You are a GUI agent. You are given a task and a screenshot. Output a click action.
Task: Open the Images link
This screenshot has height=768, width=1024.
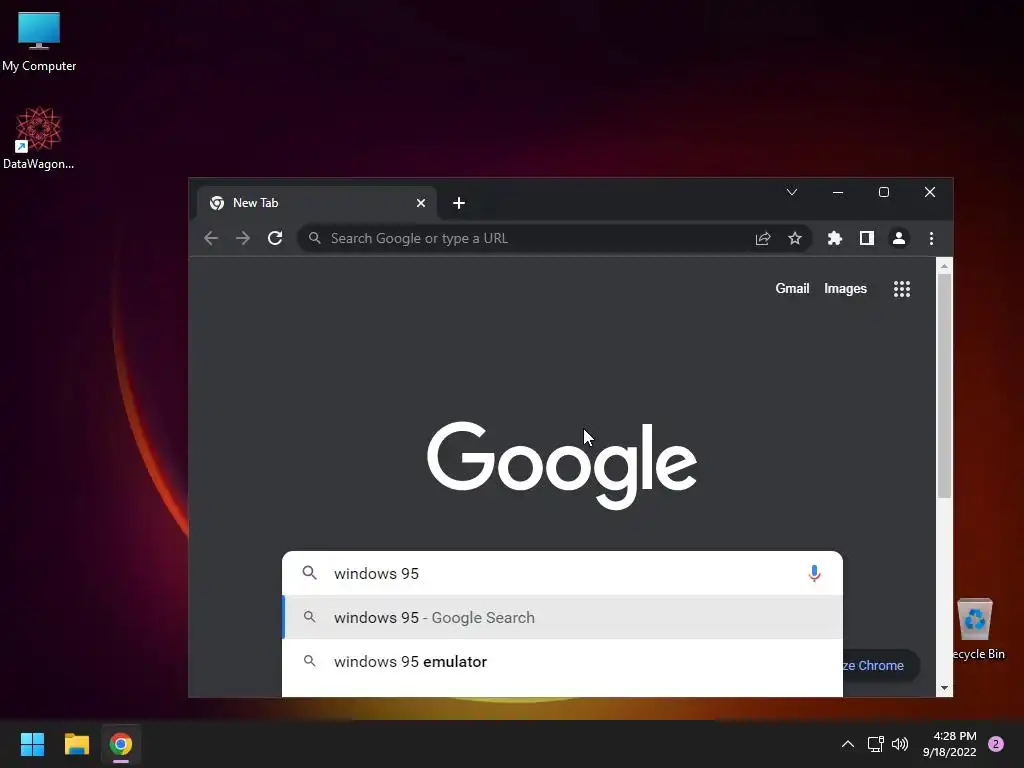(845, 289)
